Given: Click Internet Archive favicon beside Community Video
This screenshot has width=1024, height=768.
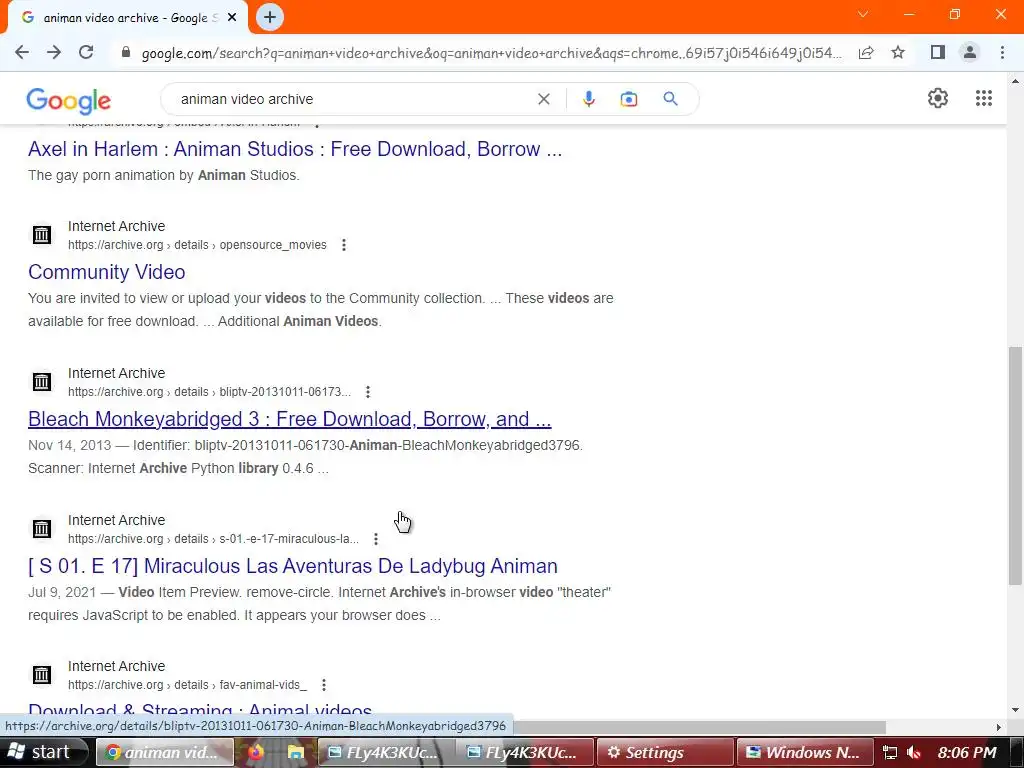Looking at the screenshot, I should [x=42, y=234].
